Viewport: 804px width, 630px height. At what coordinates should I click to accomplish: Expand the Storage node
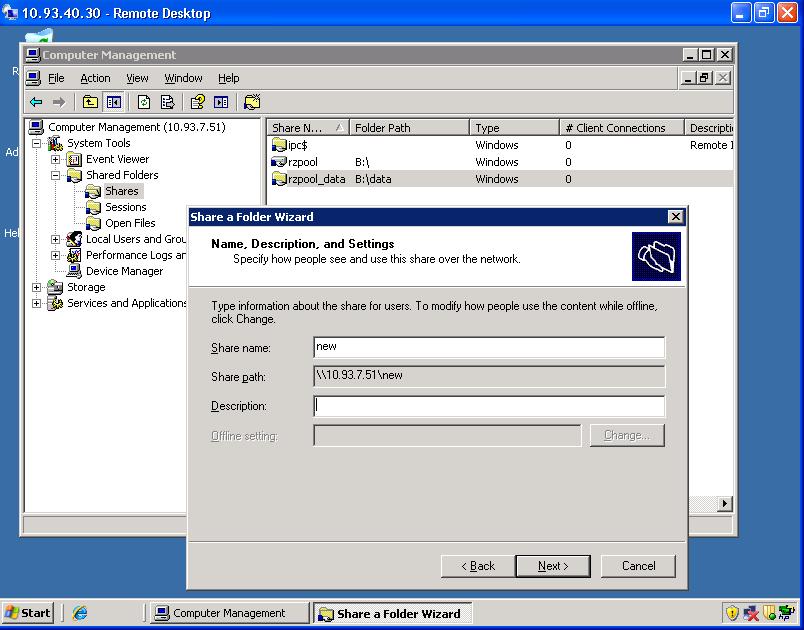pos(37,287)
